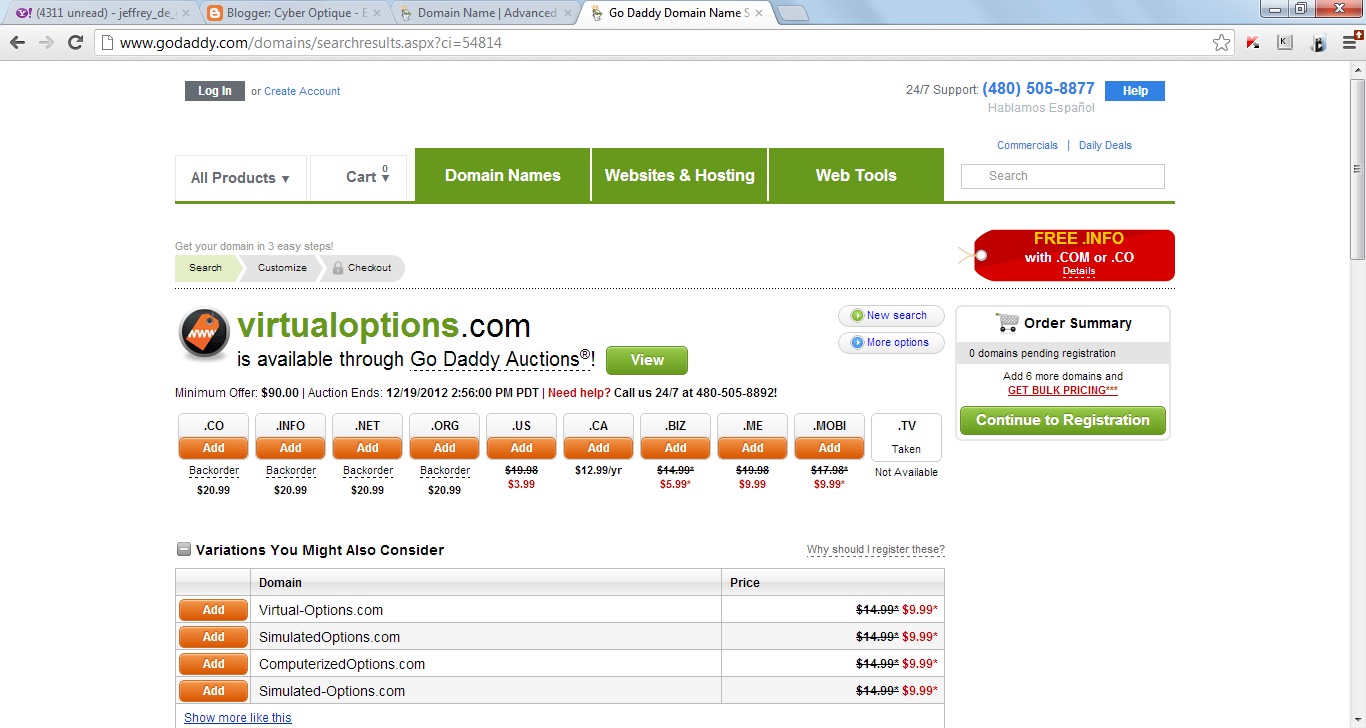Add ComputerizedOptions.com domain
The height and width of the screenshot is (728, 1366).
tap(214, 664)
